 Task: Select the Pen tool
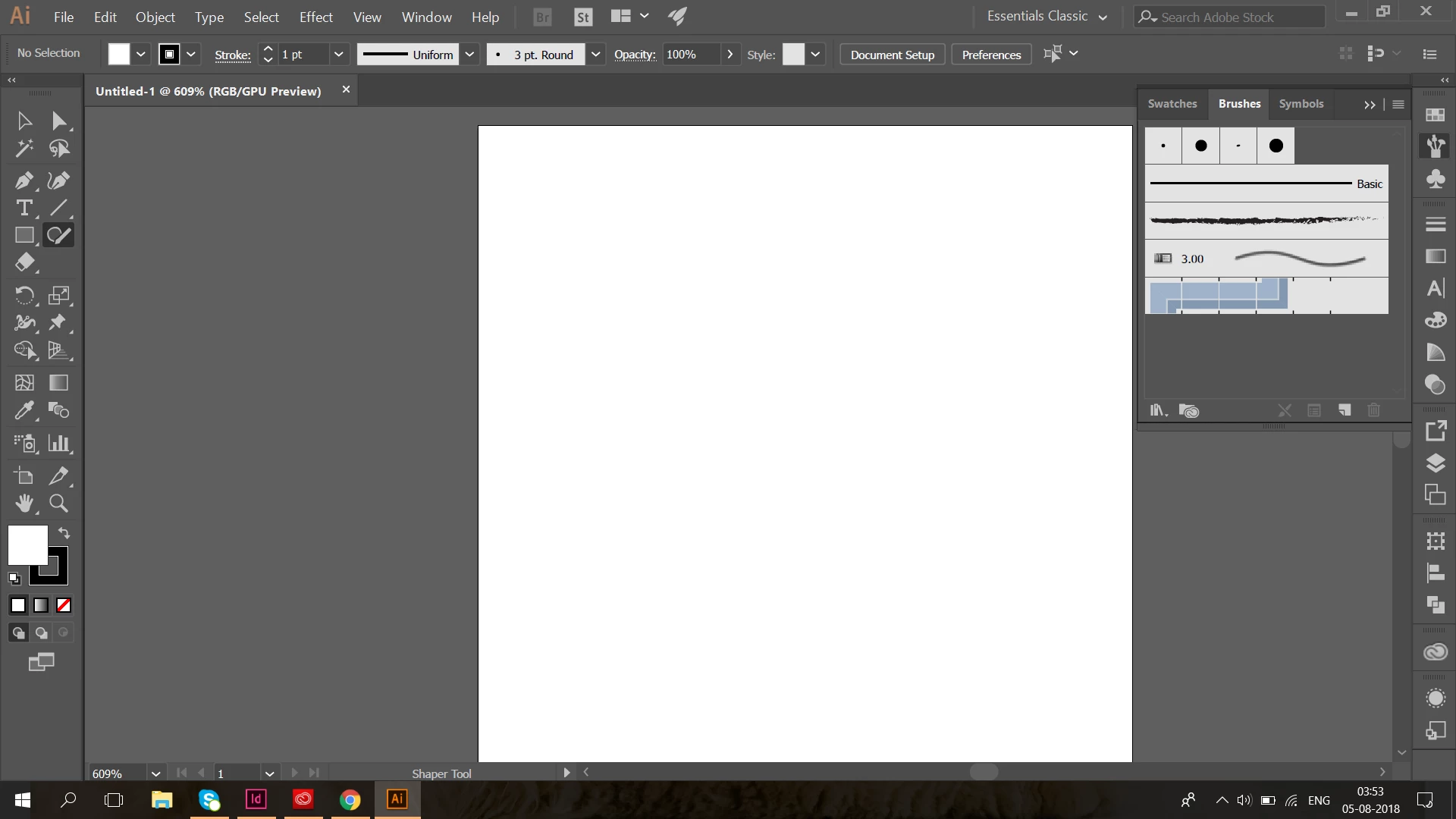point(24,180)
